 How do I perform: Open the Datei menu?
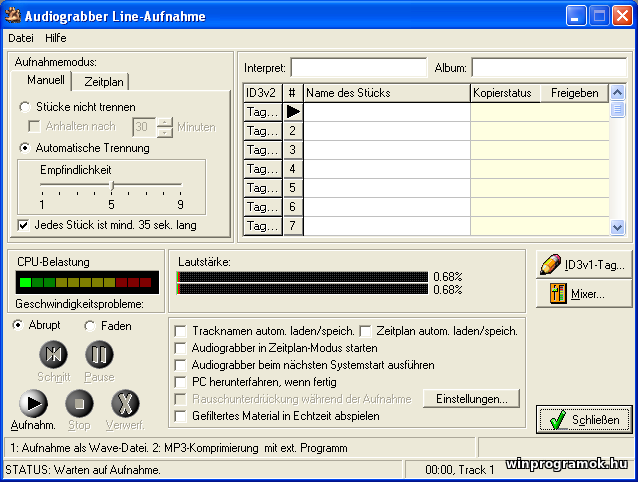click(x=21, y=37)
